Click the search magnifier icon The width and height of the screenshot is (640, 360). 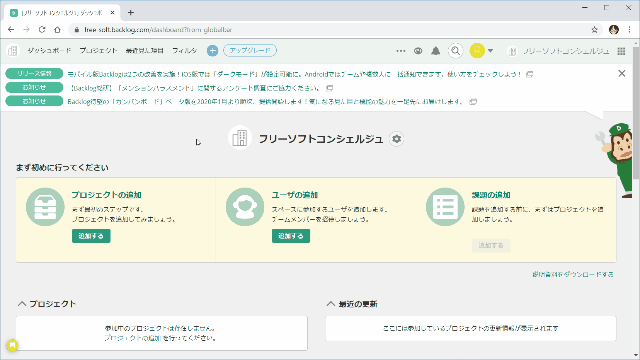(456, 51)
